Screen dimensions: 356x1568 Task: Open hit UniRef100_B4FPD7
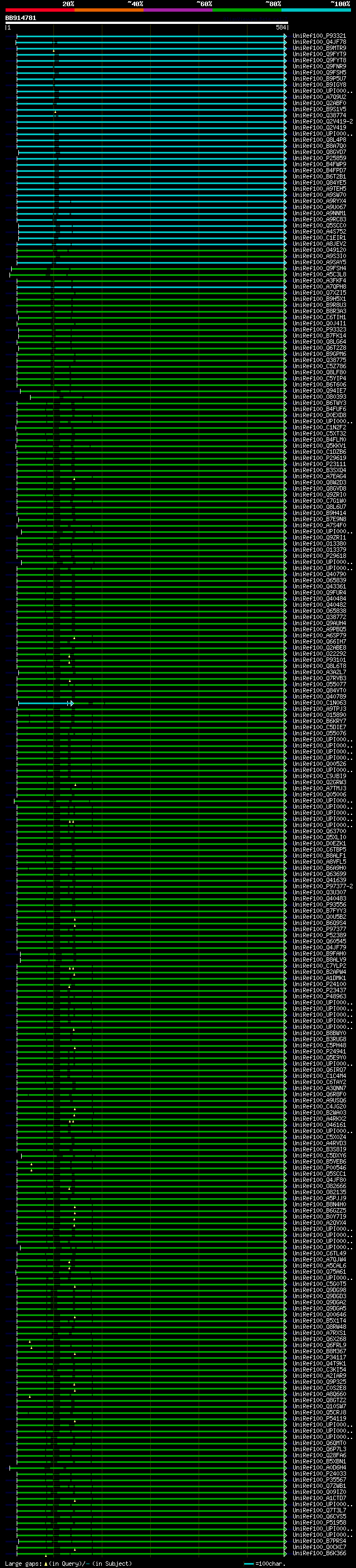pos(319,170)
